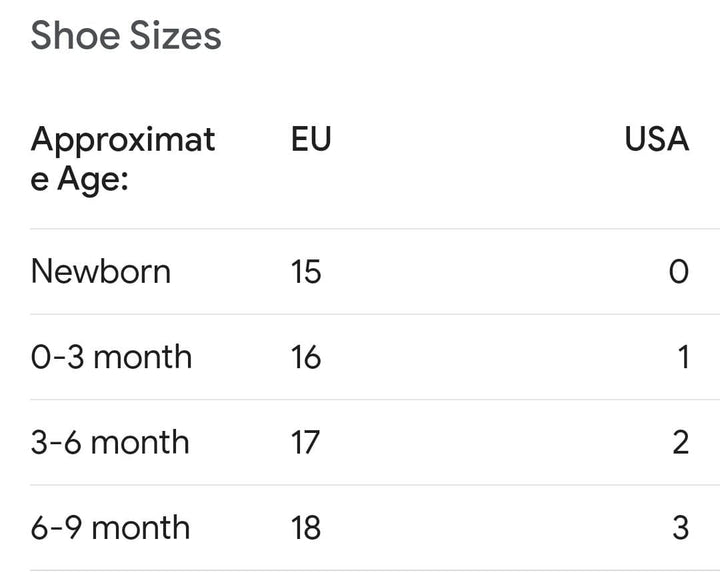Click EU size 15 cell
This screenshot has width=720, height=583.
(x=306, y=271)
